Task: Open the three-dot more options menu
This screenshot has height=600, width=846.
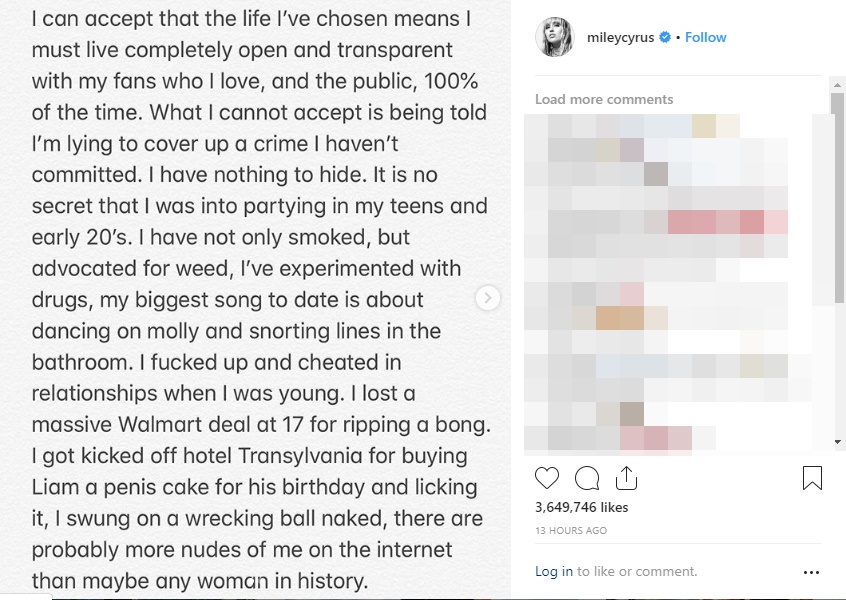Action: click(x=811, y=573)
